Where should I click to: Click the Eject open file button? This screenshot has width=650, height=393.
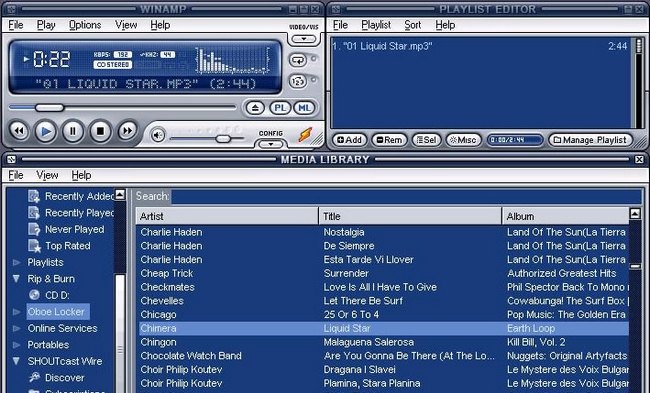[255, 108]
